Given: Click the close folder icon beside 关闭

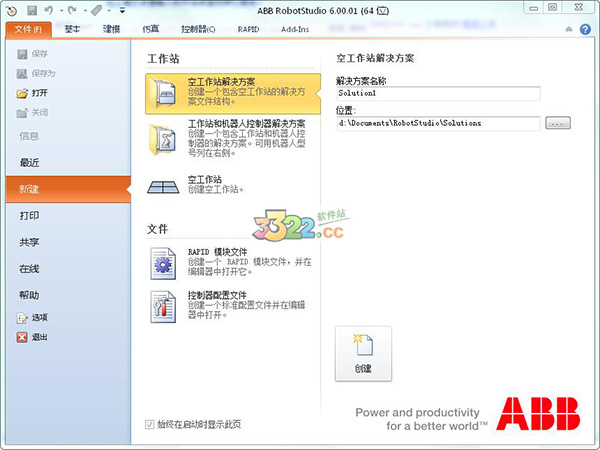Looking at the screenshot, I should pos(22,113).
